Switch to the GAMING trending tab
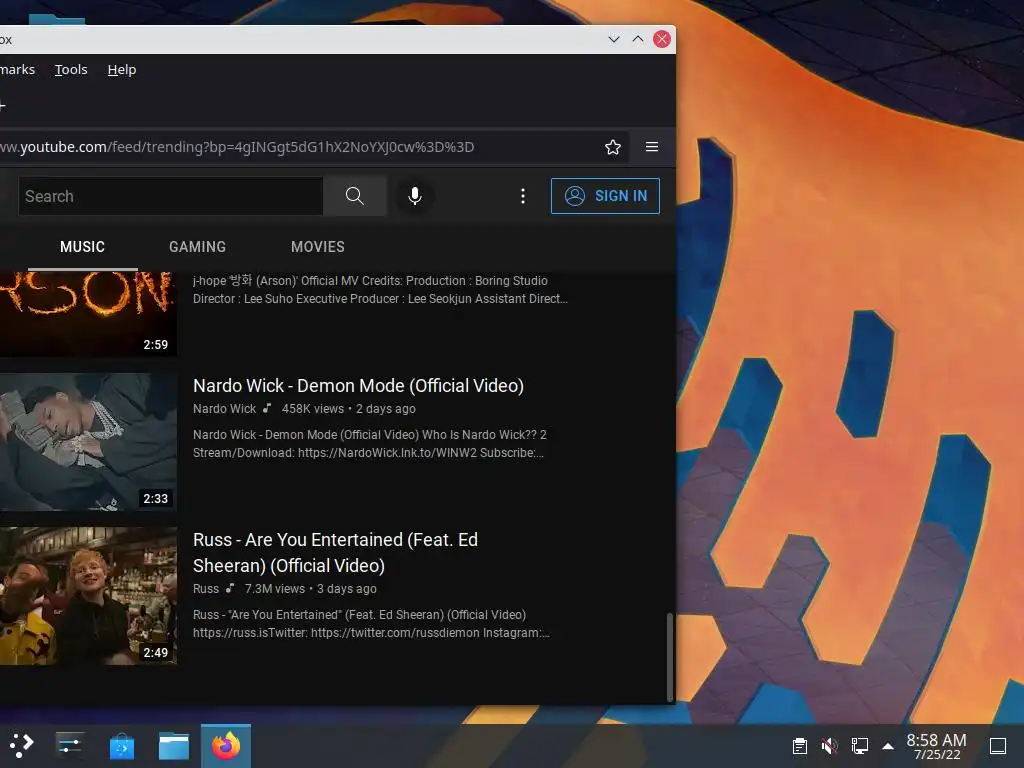 [x=197, y=247]
